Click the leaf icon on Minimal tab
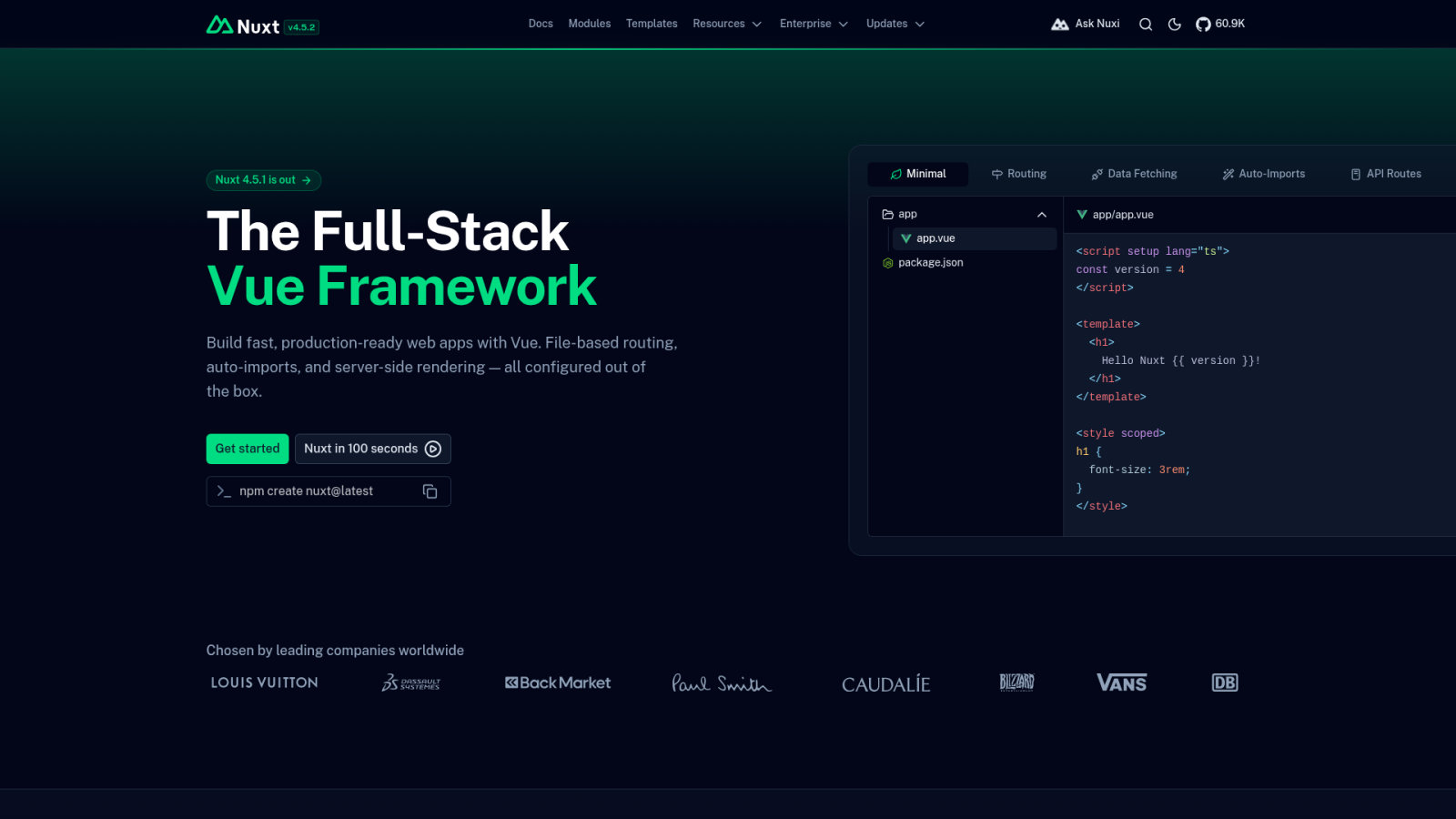 coord(896,174)
